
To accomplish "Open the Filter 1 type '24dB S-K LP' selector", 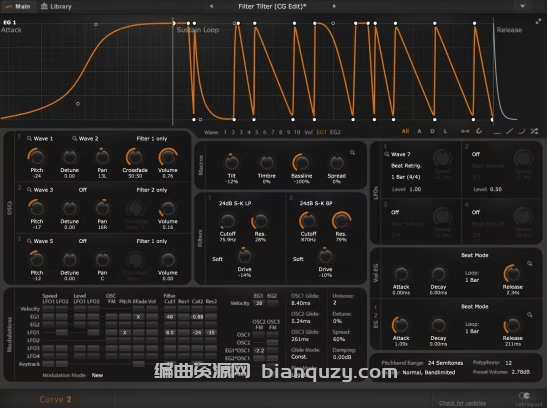I will coord(235,203).
